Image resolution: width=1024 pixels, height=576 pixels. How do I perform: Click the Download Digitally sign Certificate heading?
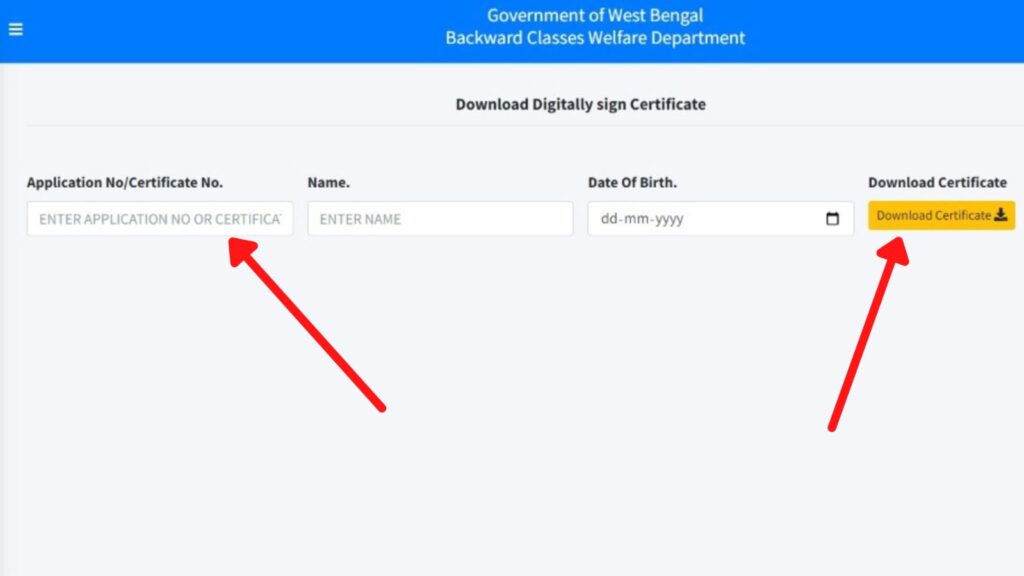tap(581, 104)
